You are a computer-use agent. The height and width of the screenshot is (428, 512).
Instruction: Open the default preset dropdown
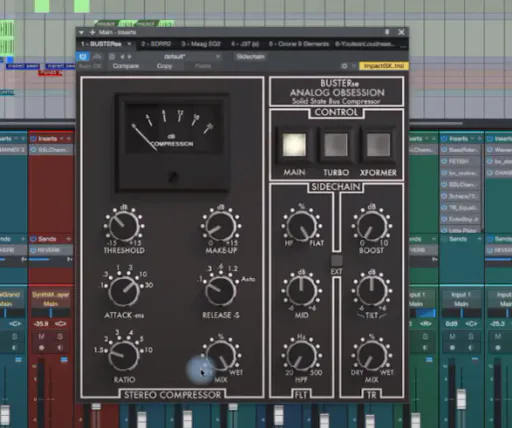click(218, 57)
